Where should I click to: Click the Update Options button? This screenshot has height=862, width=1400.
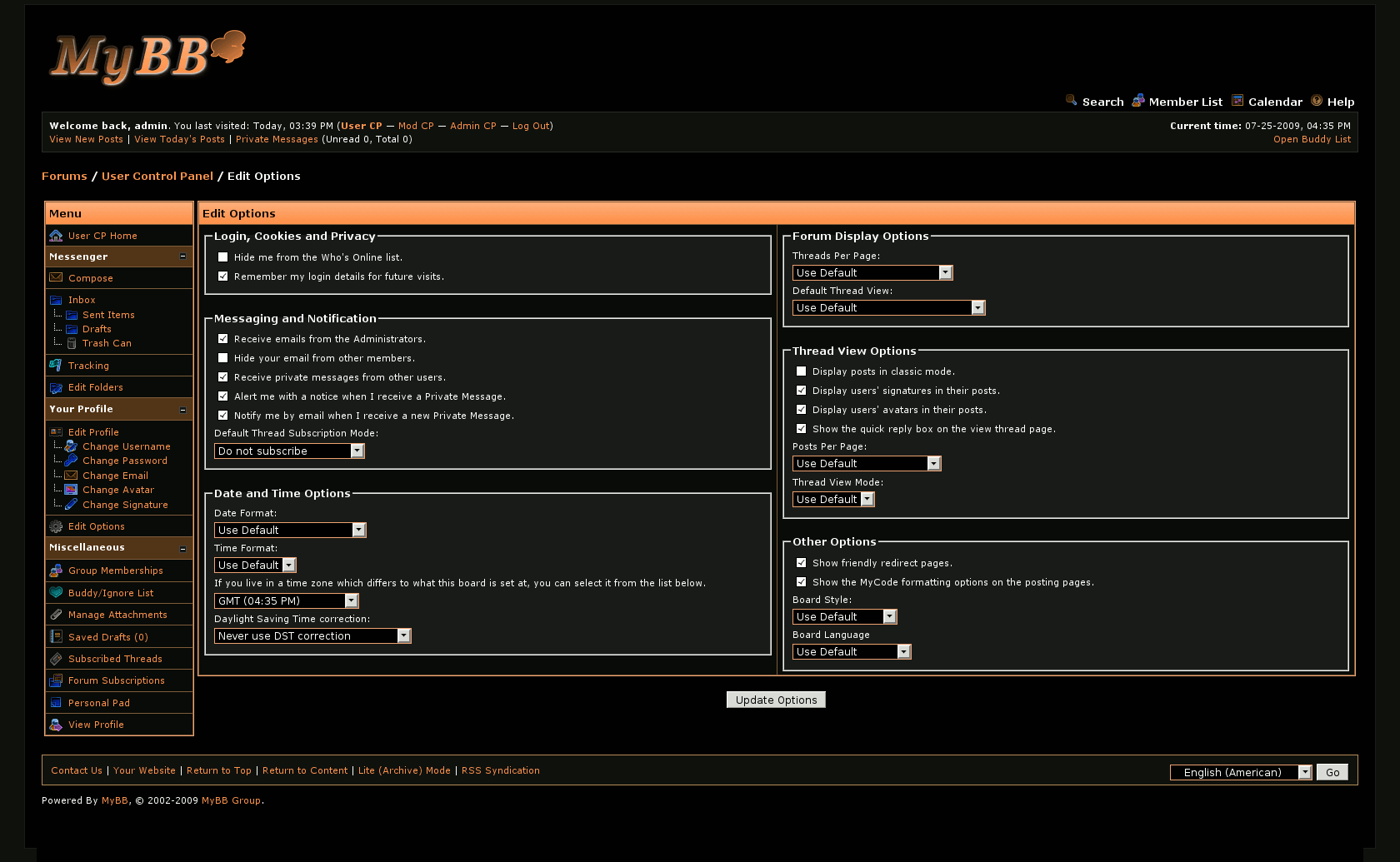776,700
